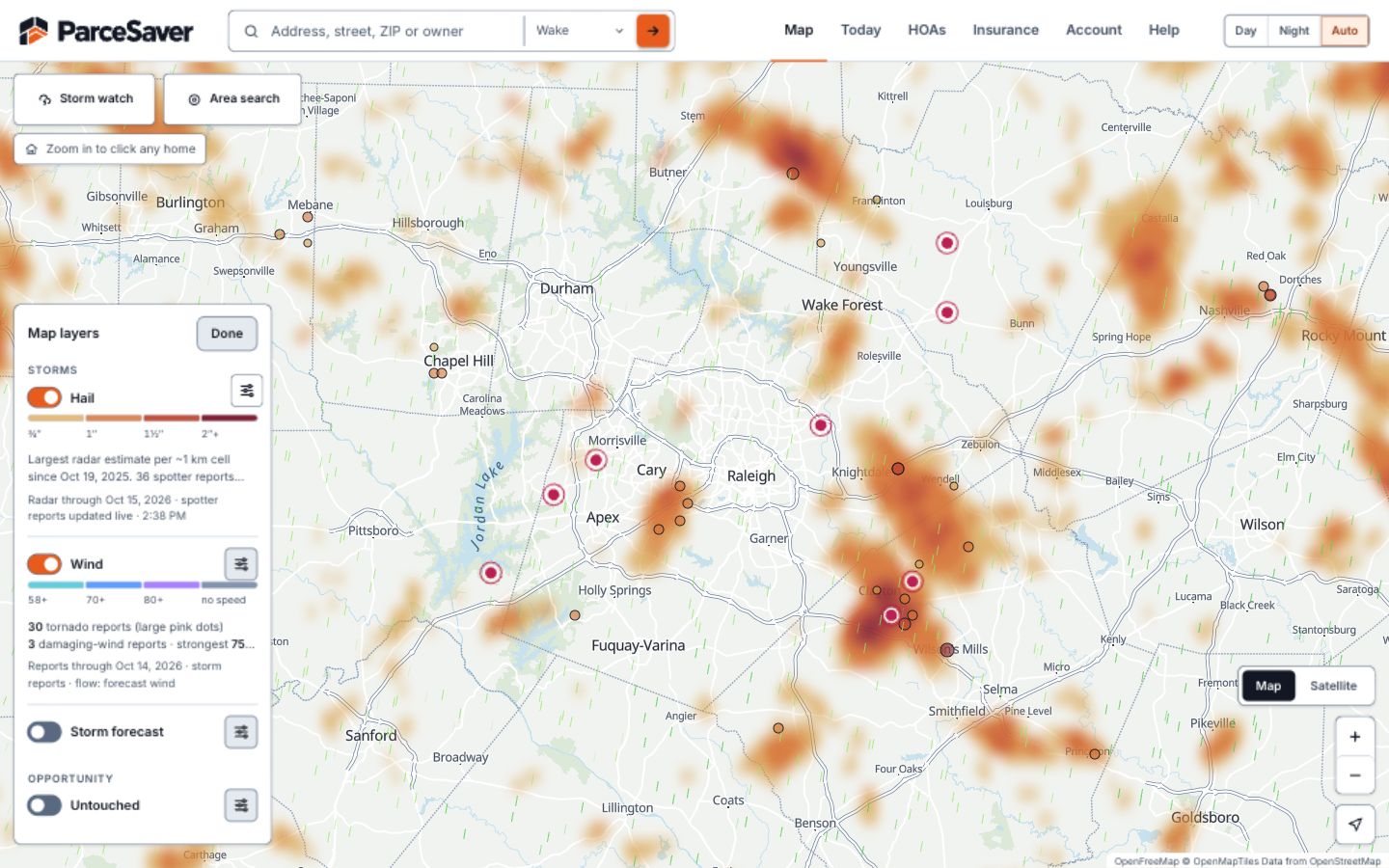Select Auto theme mode
This screenshot has height=868, width=1389.
coord(1345,31)
